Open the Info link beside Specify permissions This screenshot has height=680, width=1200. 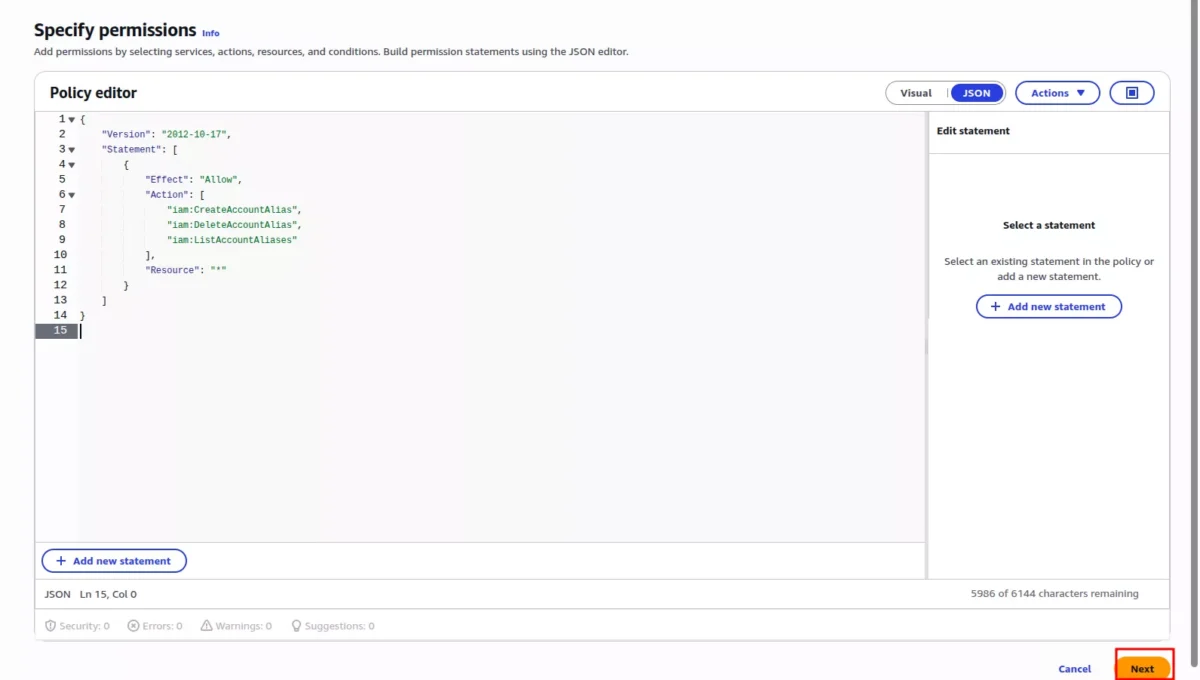pyautogui.click(x=210, y=33)
